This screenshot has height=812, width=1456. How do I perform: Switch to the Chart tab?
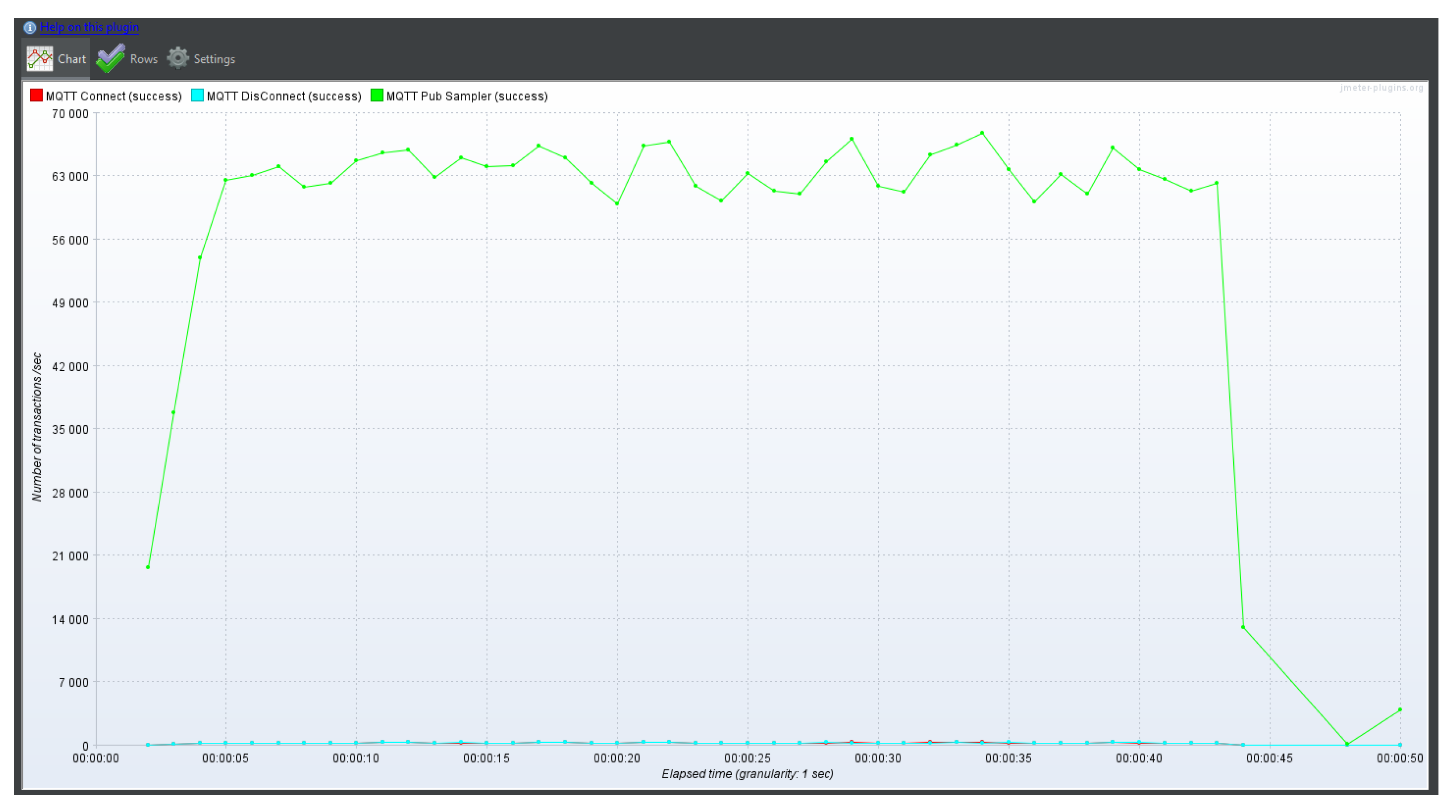pos(72,59)
